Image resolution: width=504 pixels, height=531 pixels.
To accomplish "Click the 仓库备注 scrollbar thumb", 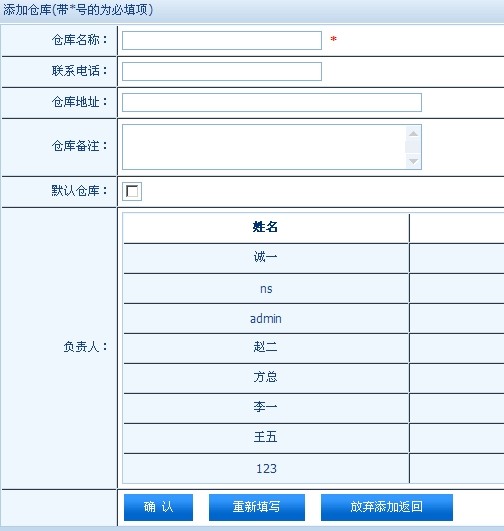I will click(413, 147).
